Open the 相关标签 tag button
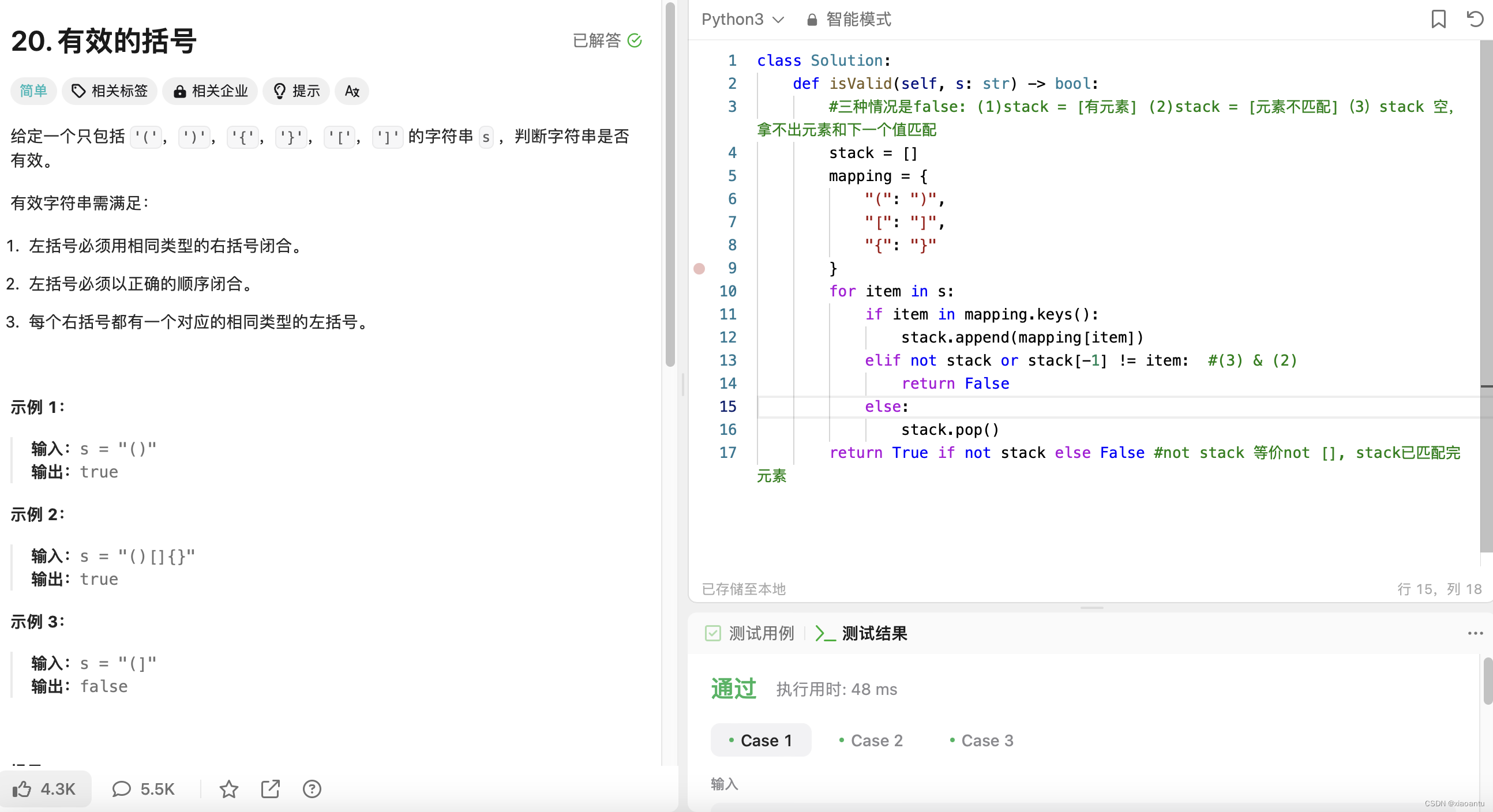 (x=110, y=91)
